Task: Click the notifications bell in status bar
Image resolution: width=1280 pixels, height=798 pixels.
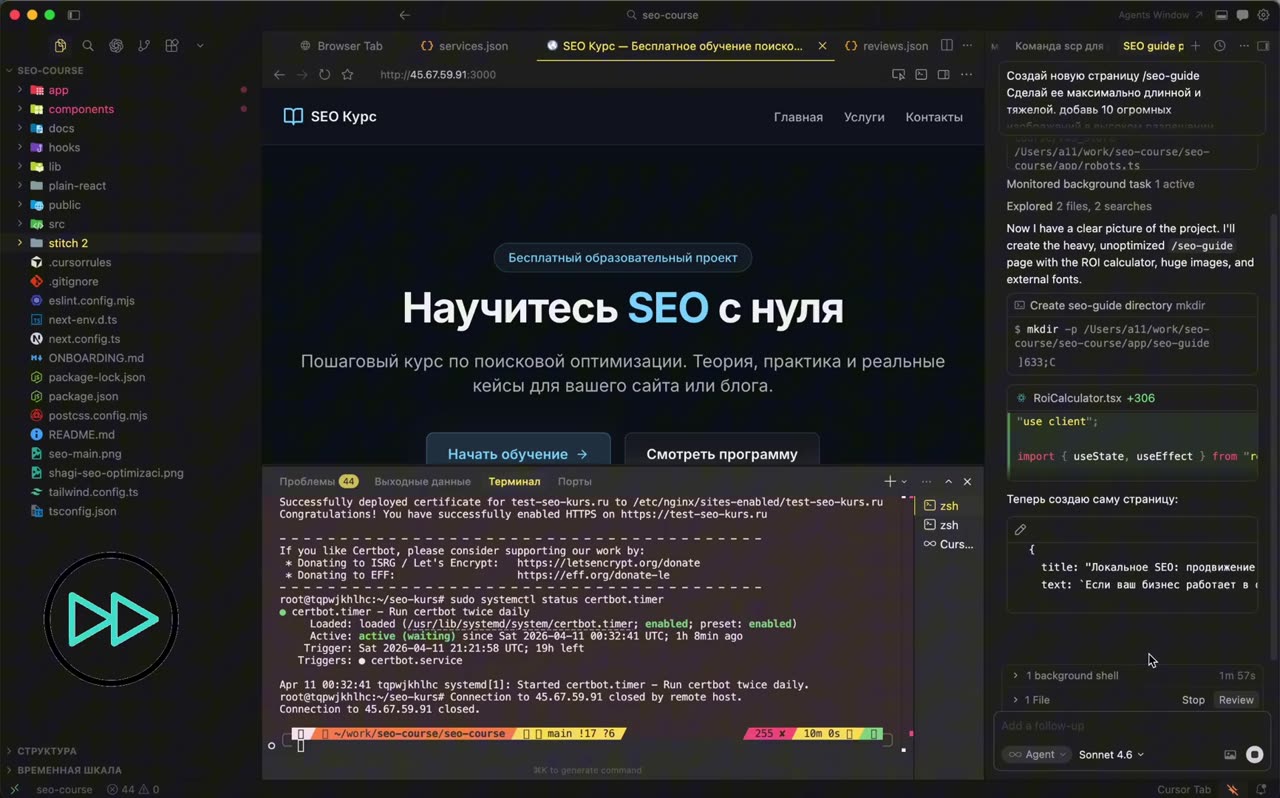Action: 1261,790
